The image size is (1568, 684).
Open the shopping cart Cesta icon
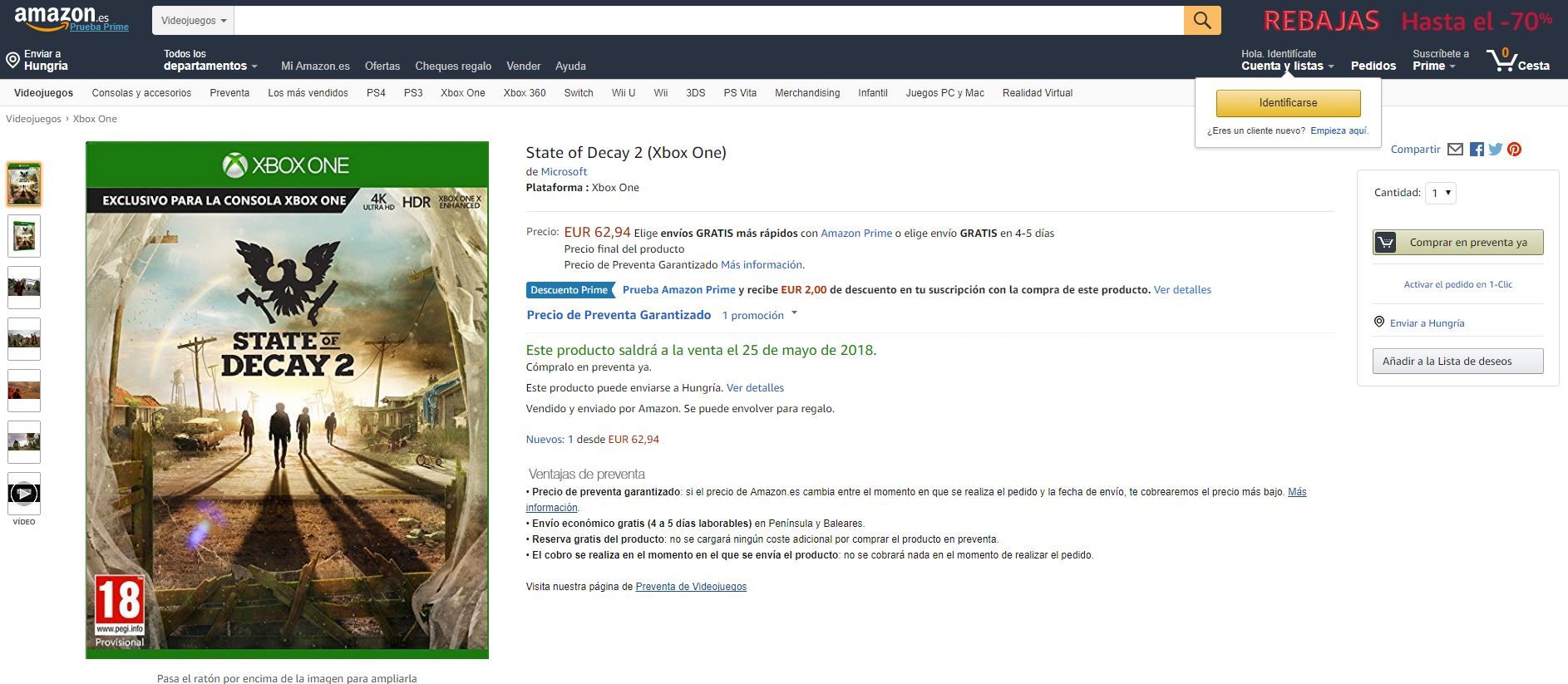(1518, 60)
